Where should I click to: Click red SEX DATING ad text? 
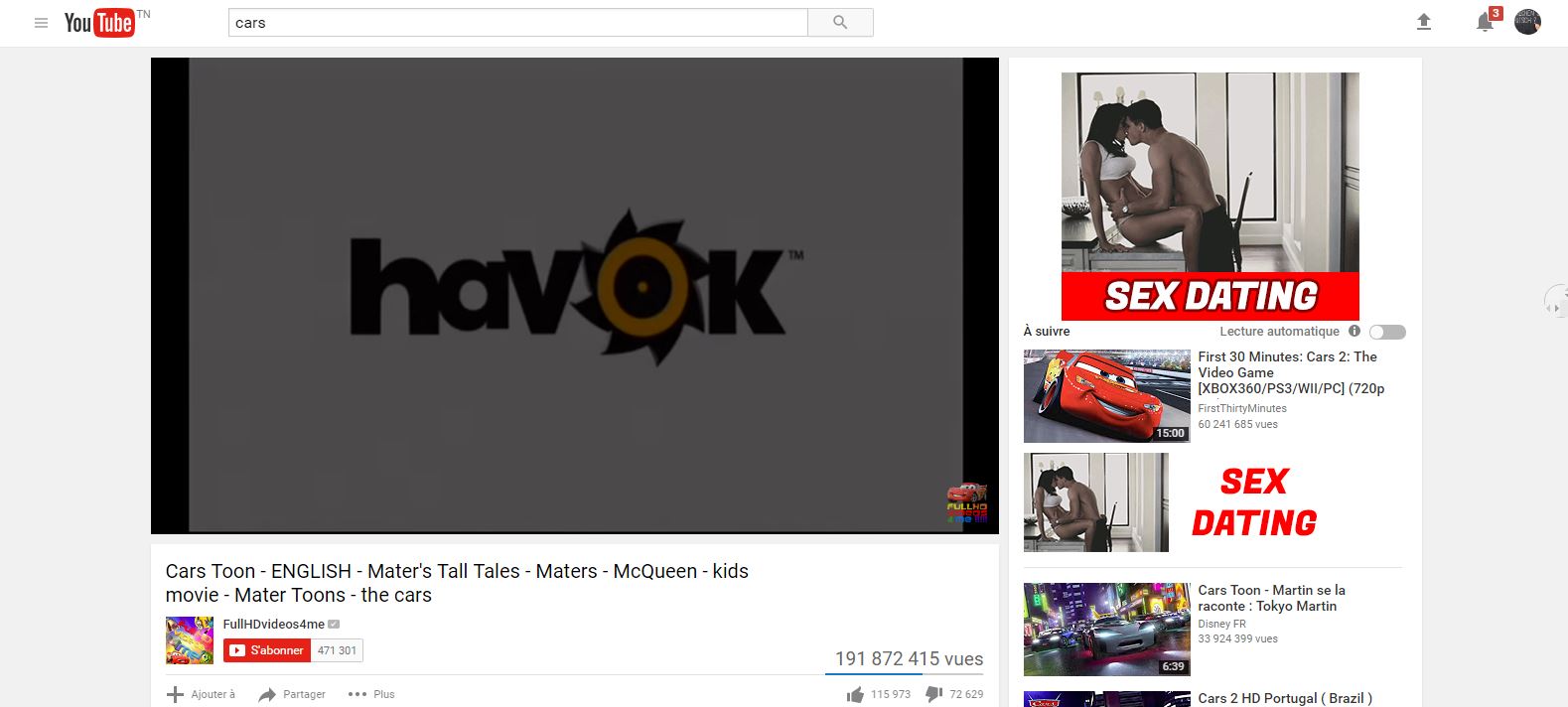coord(1254,502)
